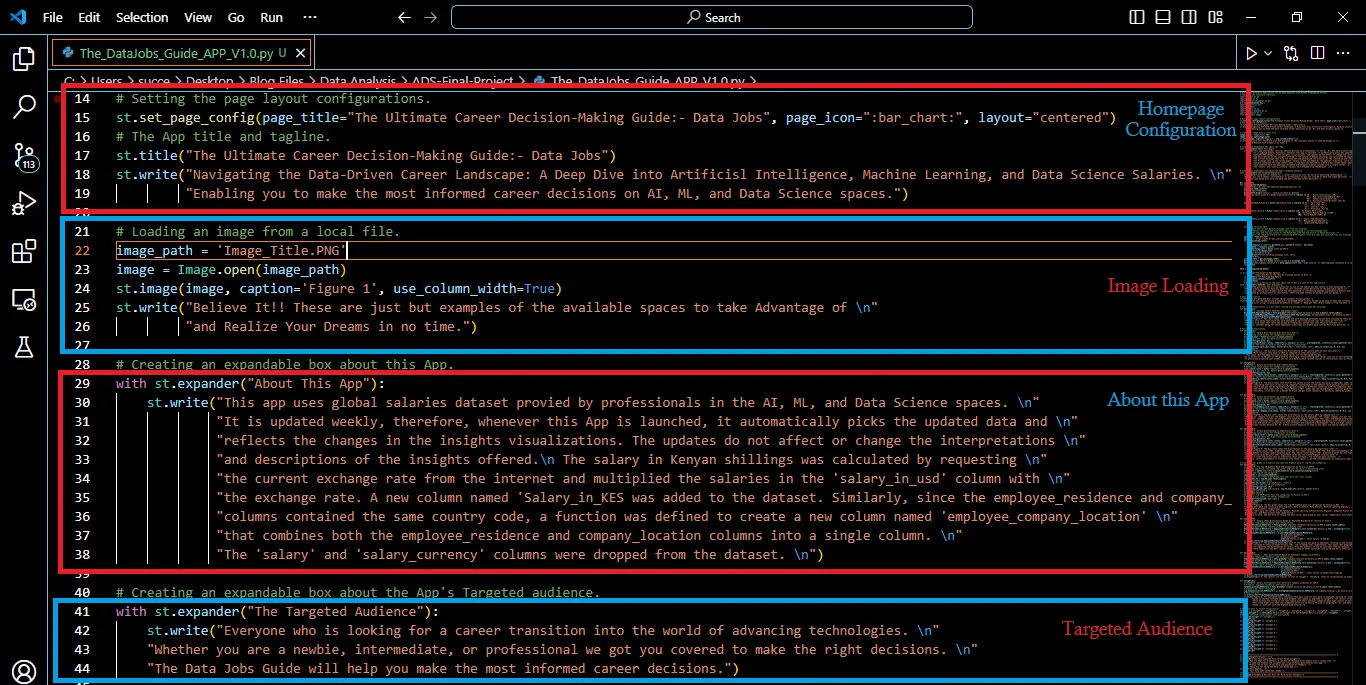The height and width of the screenshot is (685, 1366).
Task: Click line number 15 in the gutter
Action: [x=83, y=118]
